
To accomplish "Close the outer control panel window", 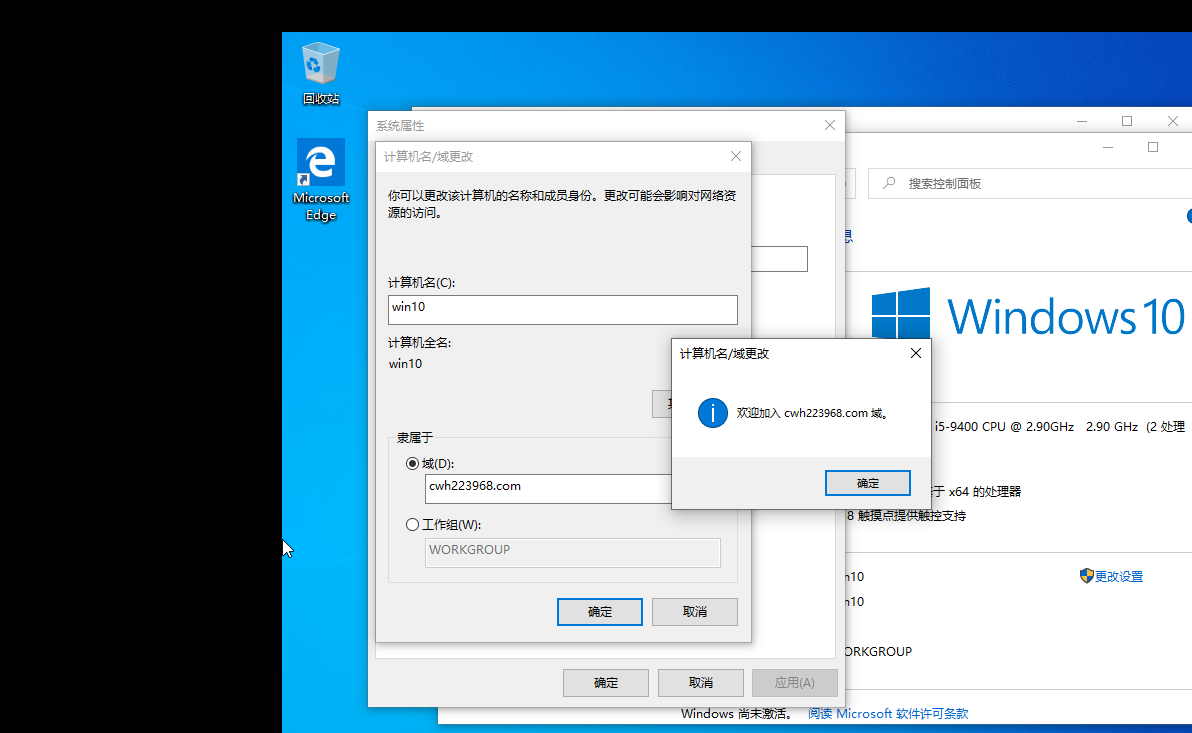I will pyautogui.click(x=1172, y=121).
